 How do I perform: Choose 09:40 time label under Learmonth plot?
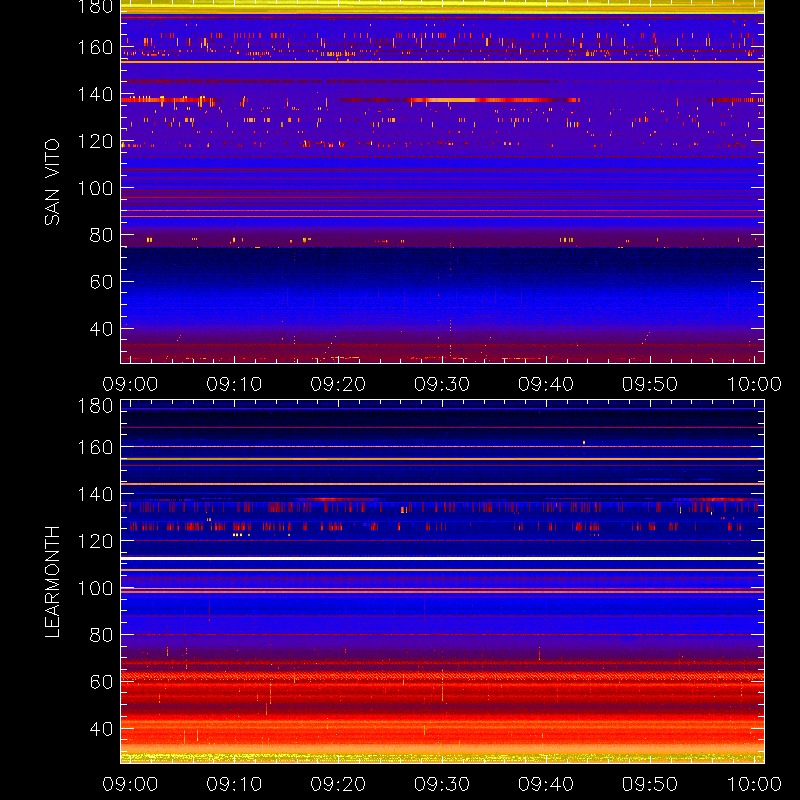pyautogui.click(x=546, y=784)
